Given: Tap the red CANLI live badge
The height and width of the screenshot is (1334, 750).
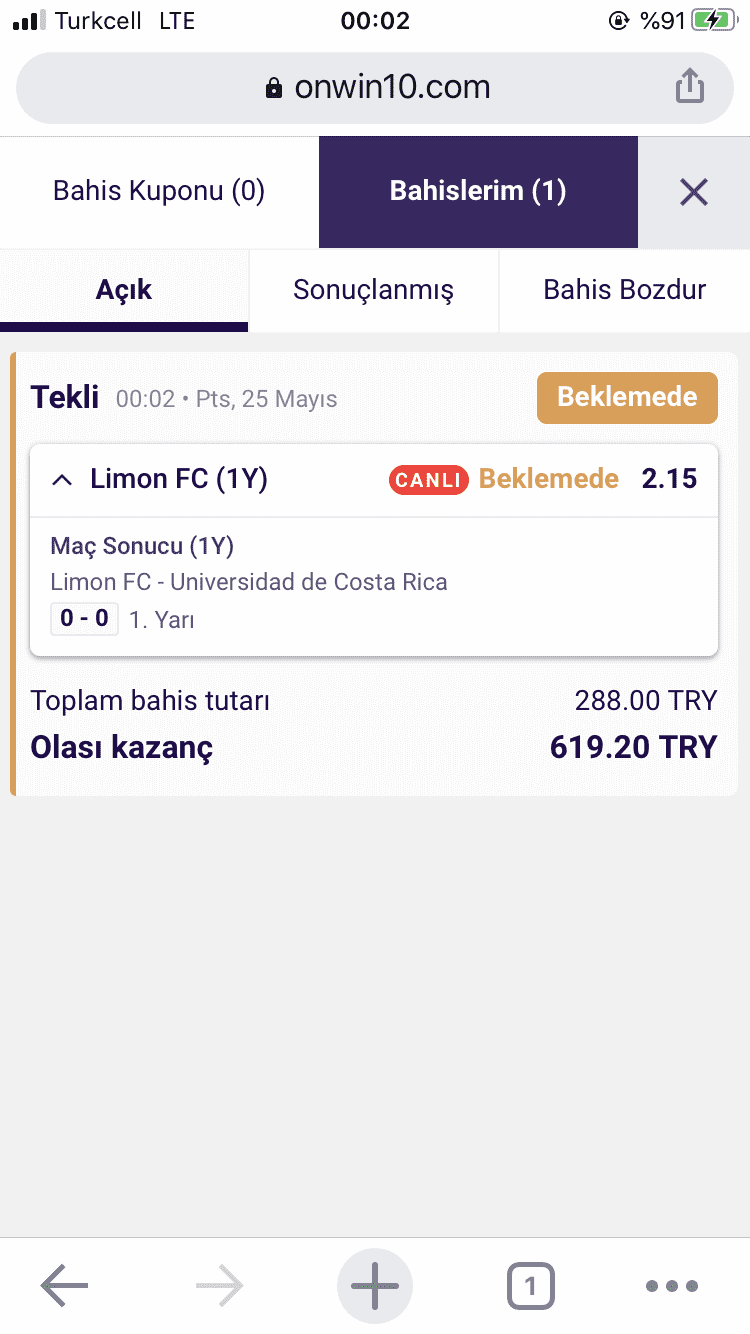Looking at the screenshot, I should point(429,480).
